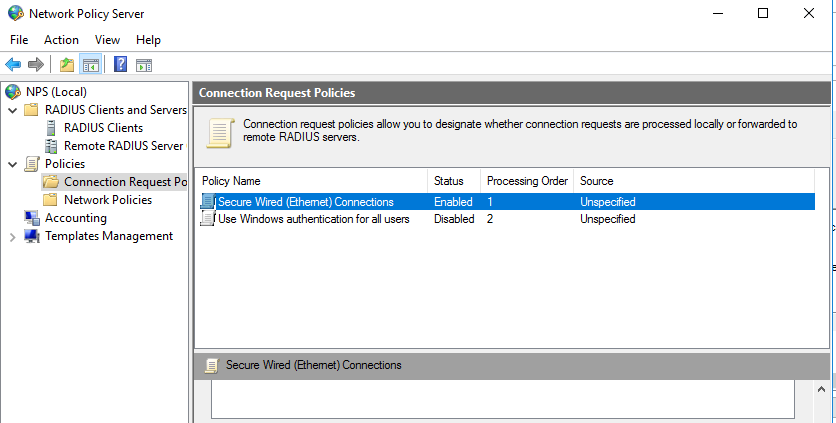Click the Unspecified source of Windows authentication policy
Viewport: 836px width, 423px height.
pyautogui.click(x=608, y=219)
